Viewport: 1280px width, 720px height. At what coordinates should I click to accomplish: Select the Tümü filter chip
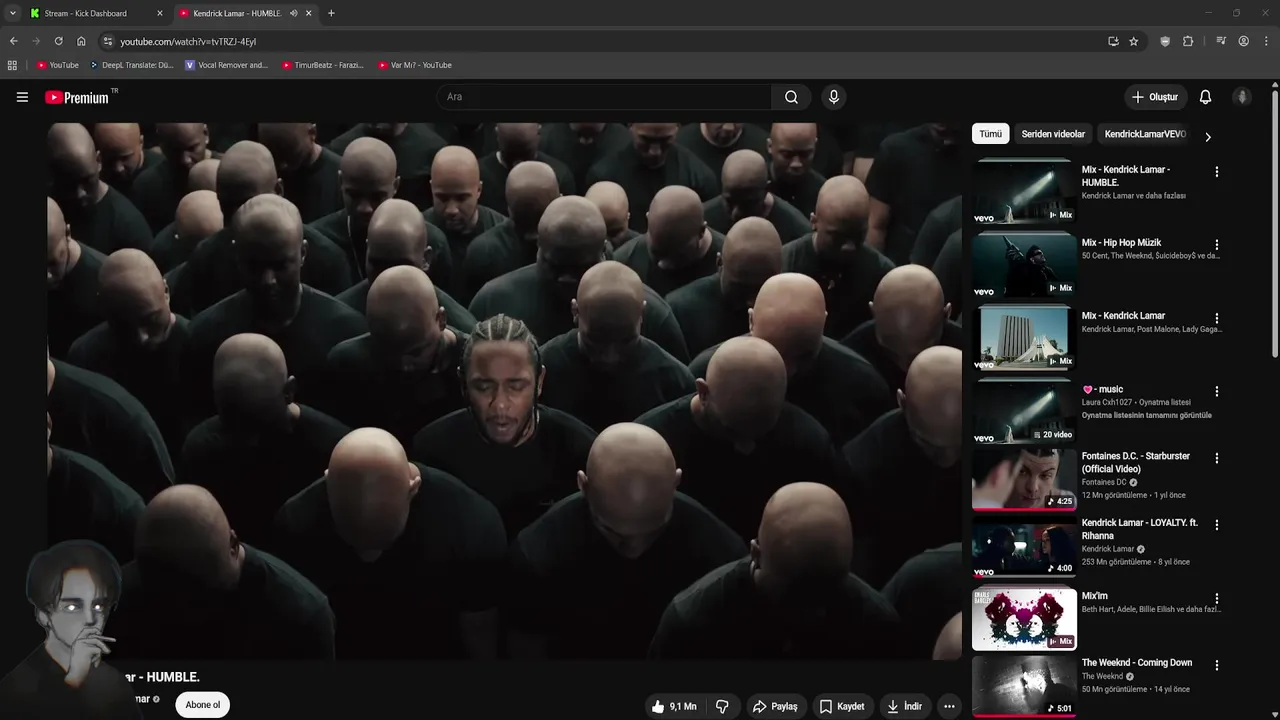click(x=990, y=134)
